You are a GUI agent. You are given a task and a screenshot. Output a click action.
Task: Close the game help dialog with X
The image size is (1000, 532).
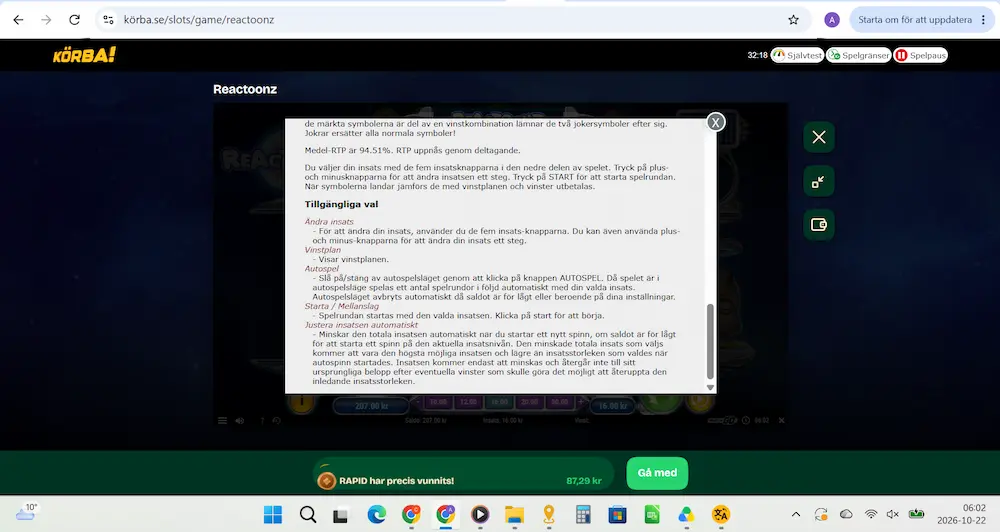point(716,122)
